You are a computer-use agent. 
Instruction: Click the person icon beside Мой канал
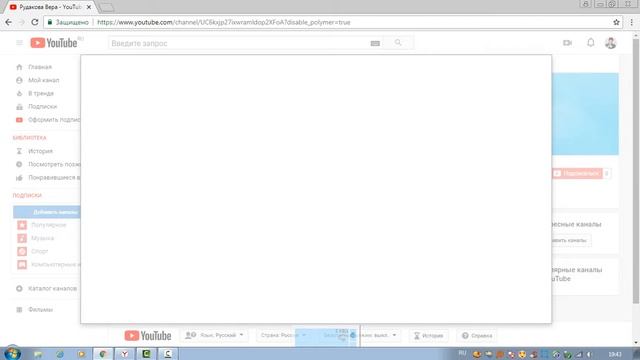(x=19, y=80)
